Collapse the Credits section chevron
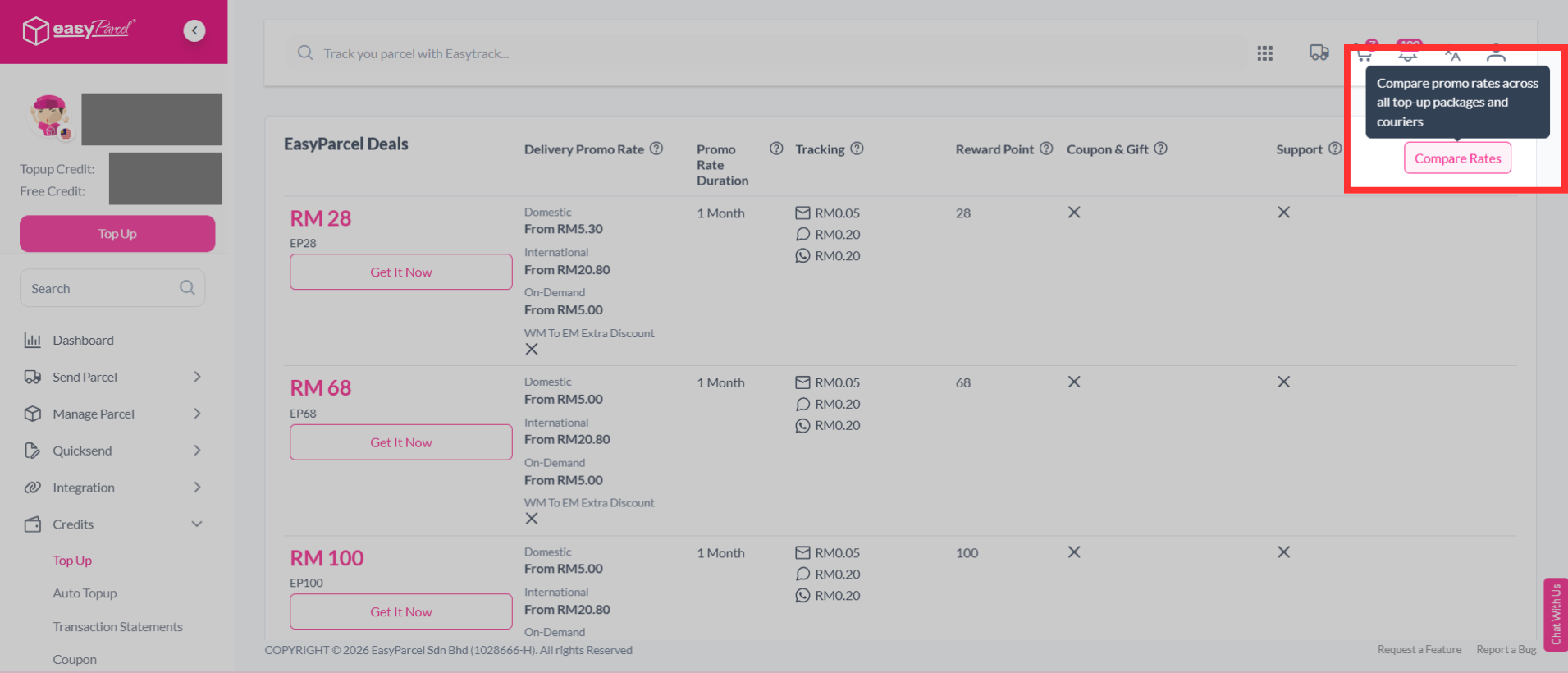The height and width of the screenshot is (673, 1568). (x=197, y=524)
